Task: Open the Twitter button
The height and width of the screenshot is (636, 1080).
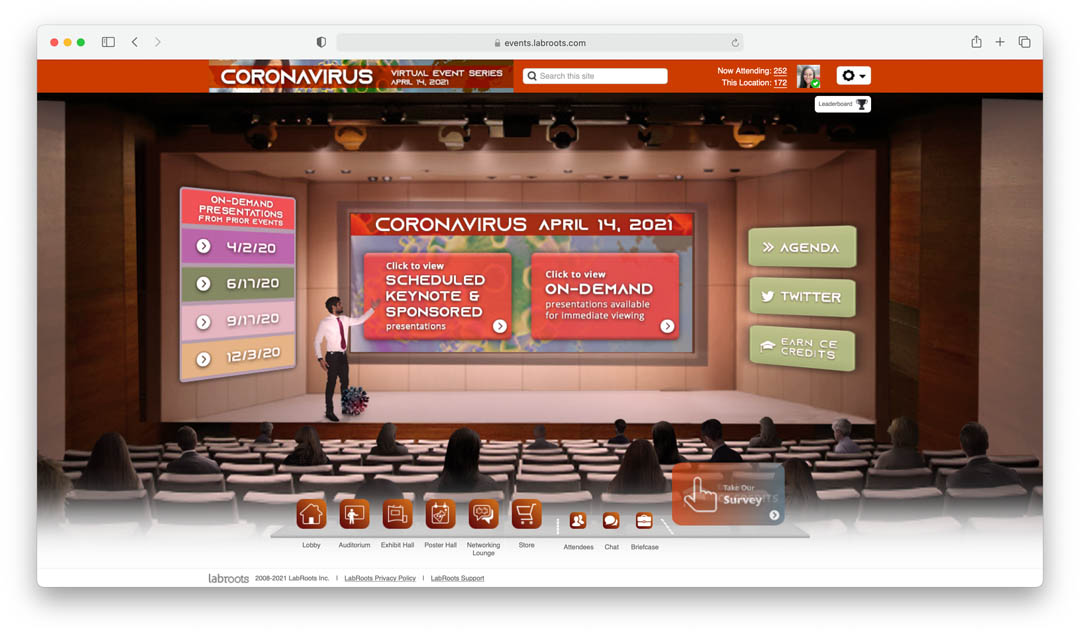Action: [x=802, y=297]
